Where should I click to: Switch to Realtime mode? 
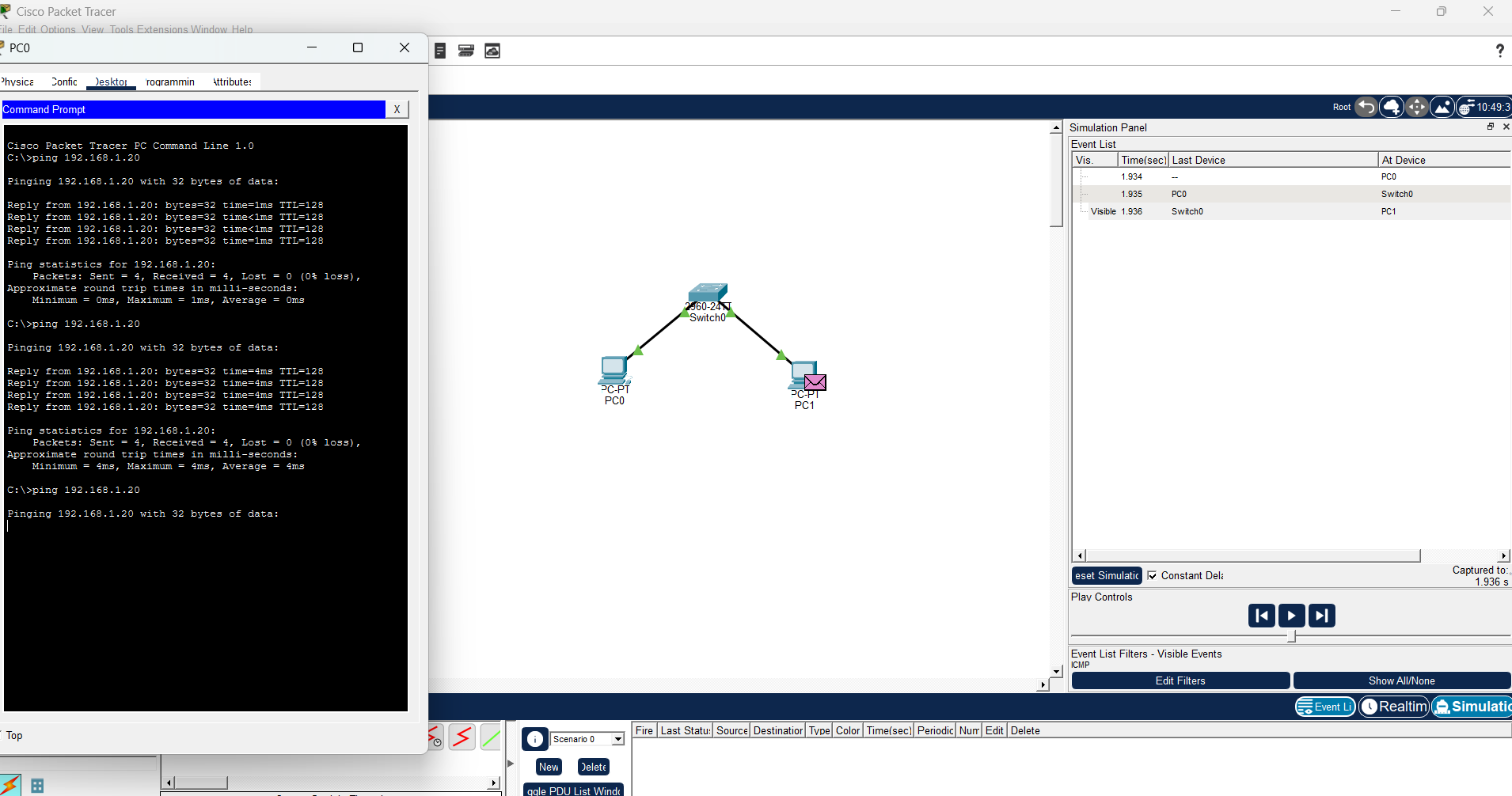(x=1394, y=707)
